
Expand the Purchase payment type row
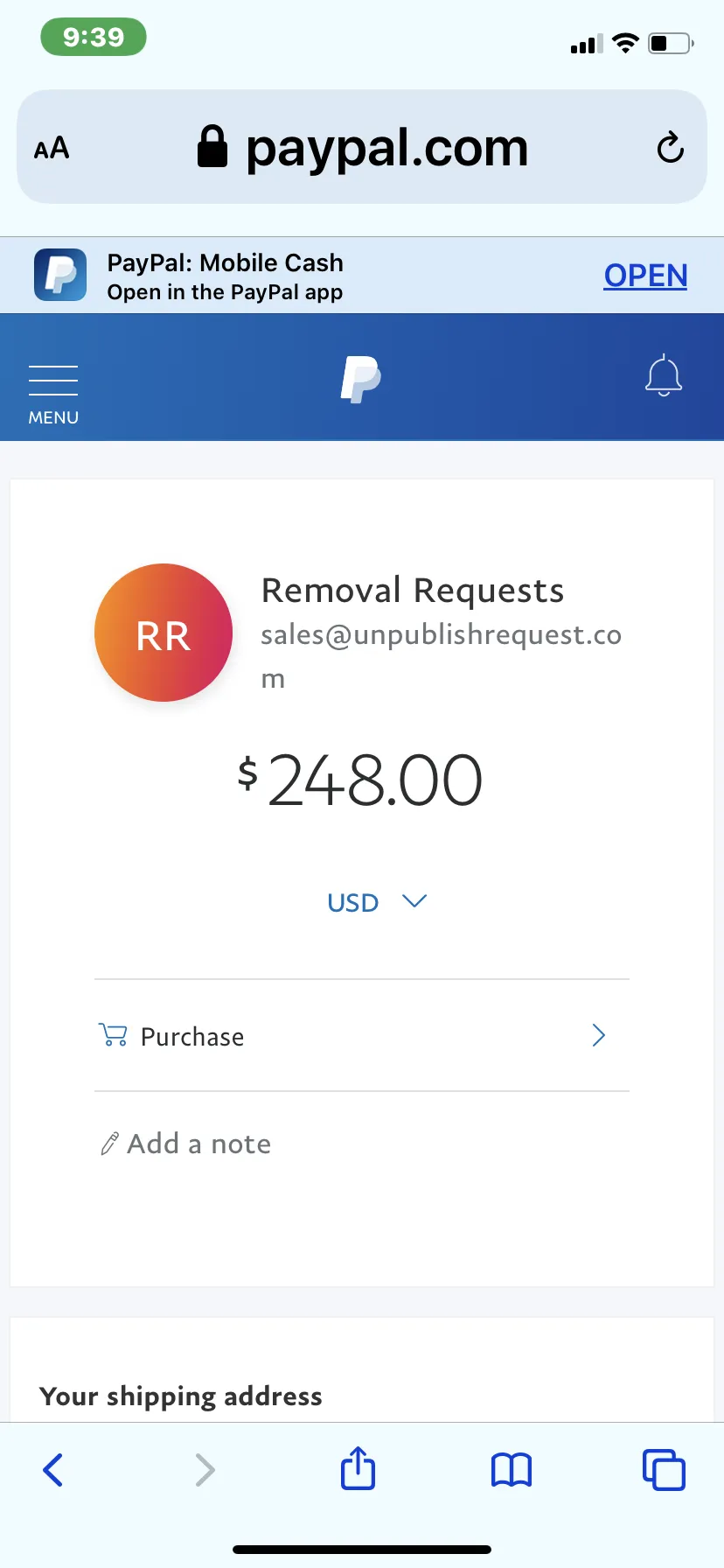362,1036
